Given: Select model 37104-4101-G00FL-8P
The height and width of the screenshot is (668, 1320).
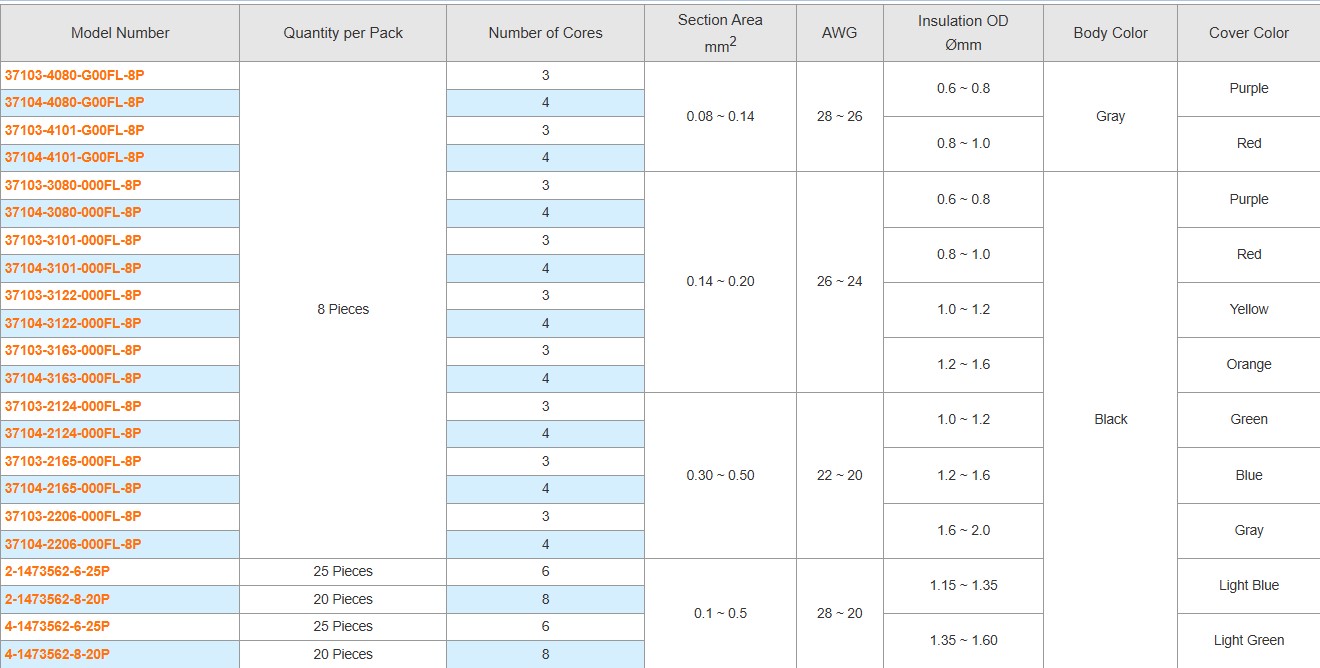Looking at the screenshot, I should point(75,157).
